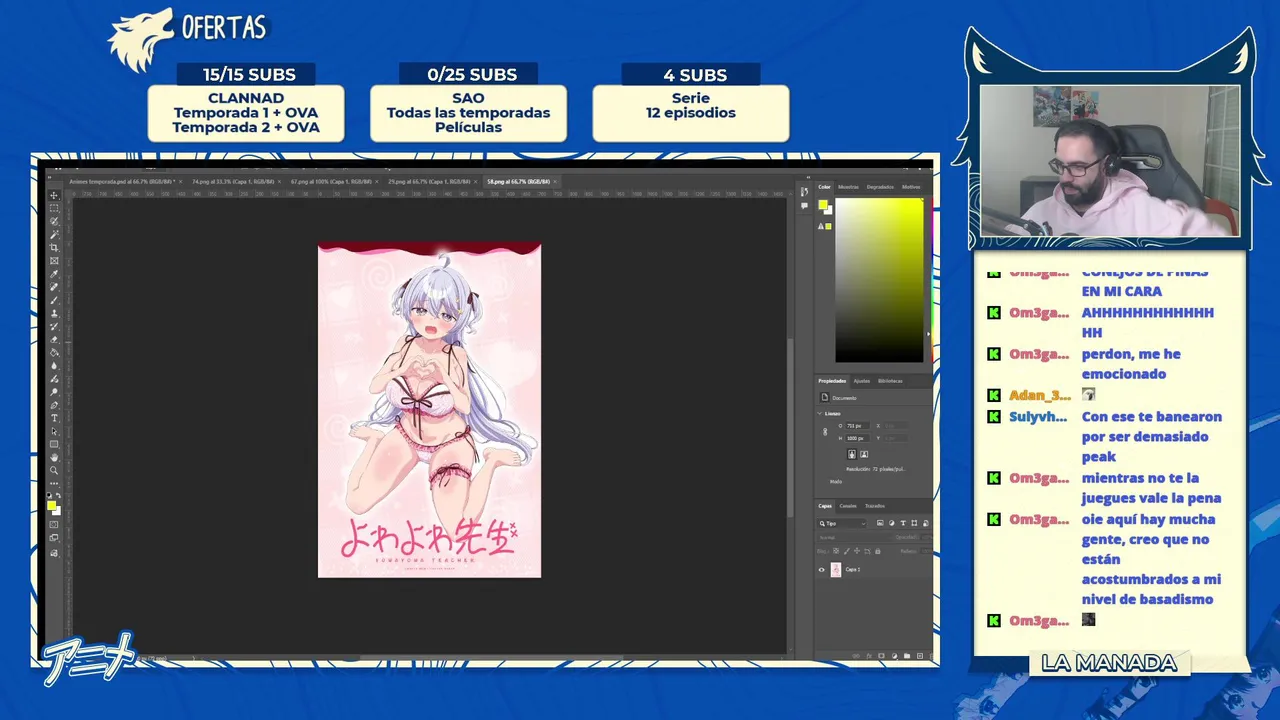Switch to the Muestras tab
The height and width of the screenshot is (720, 1280).
pos(848,187)
